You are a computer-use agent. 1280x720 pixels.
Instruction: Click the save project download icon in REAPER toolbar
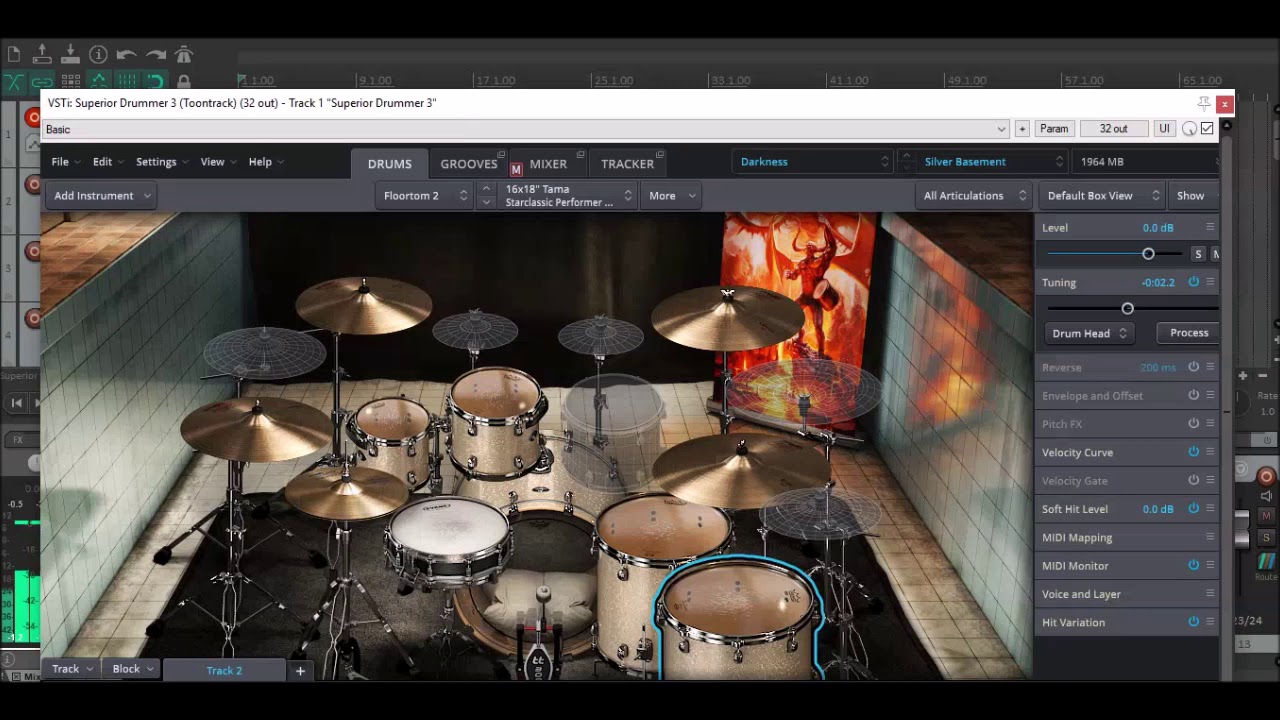(70, 54)
